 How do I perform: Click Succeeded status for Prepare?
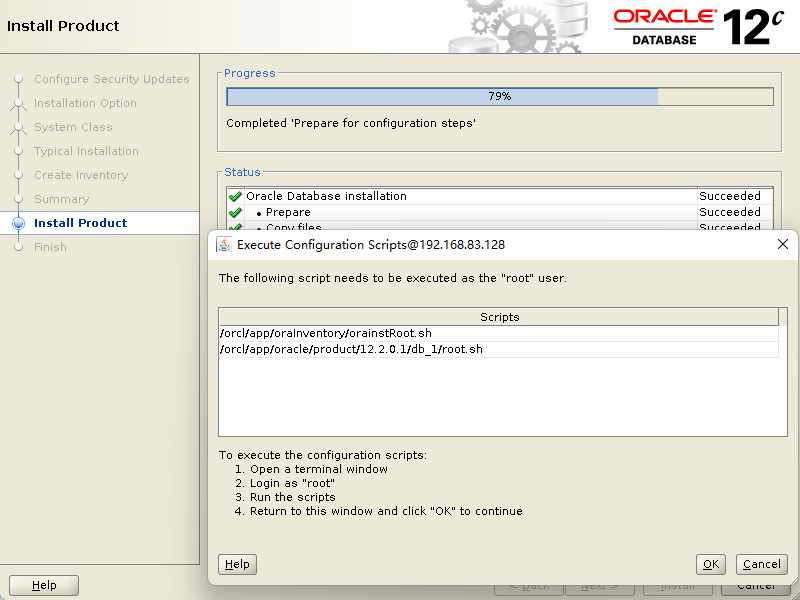(730, 212)
